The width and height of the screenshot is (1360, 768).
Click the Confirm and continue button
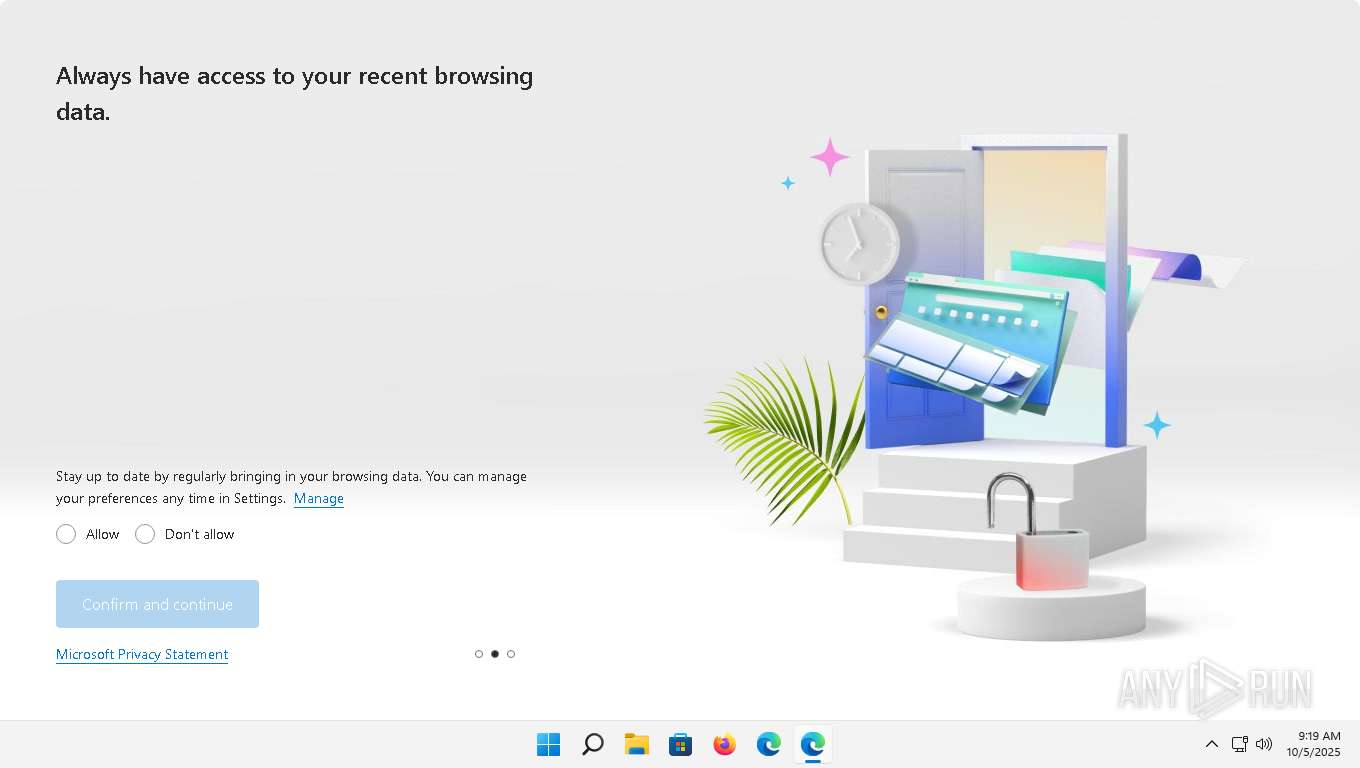point(157,604)
